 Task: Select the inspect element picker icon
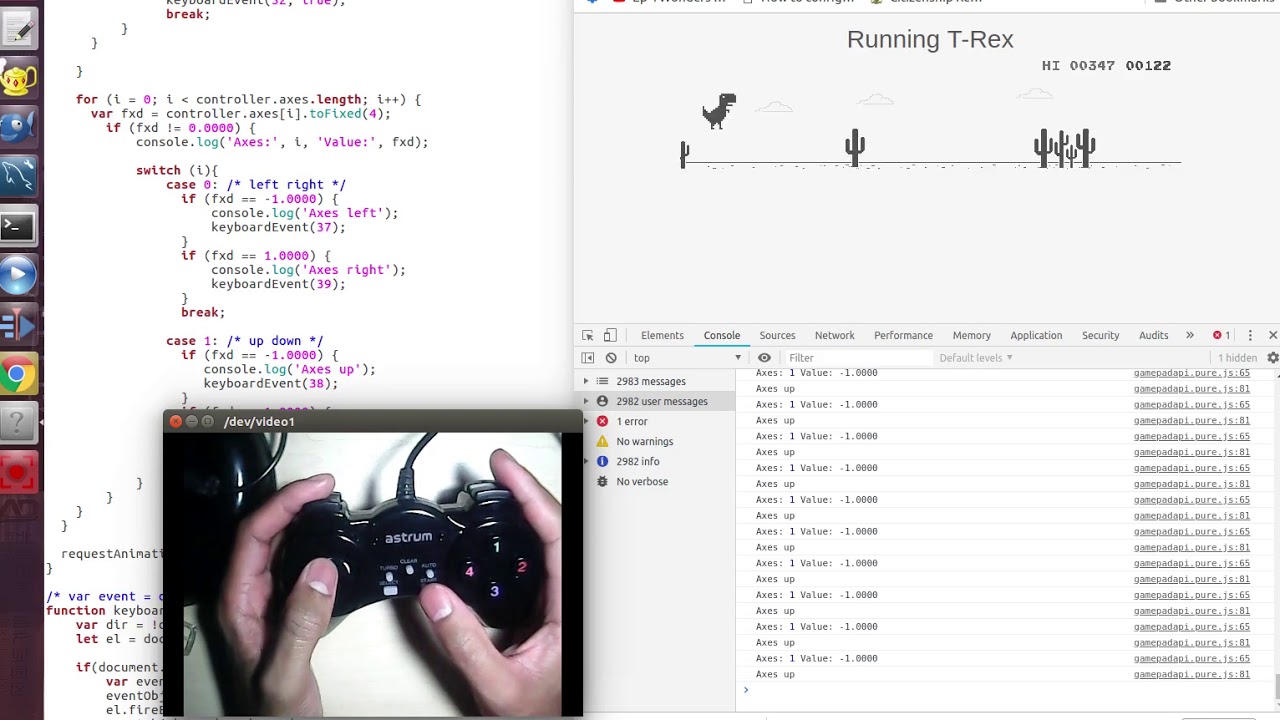[588, 335]
